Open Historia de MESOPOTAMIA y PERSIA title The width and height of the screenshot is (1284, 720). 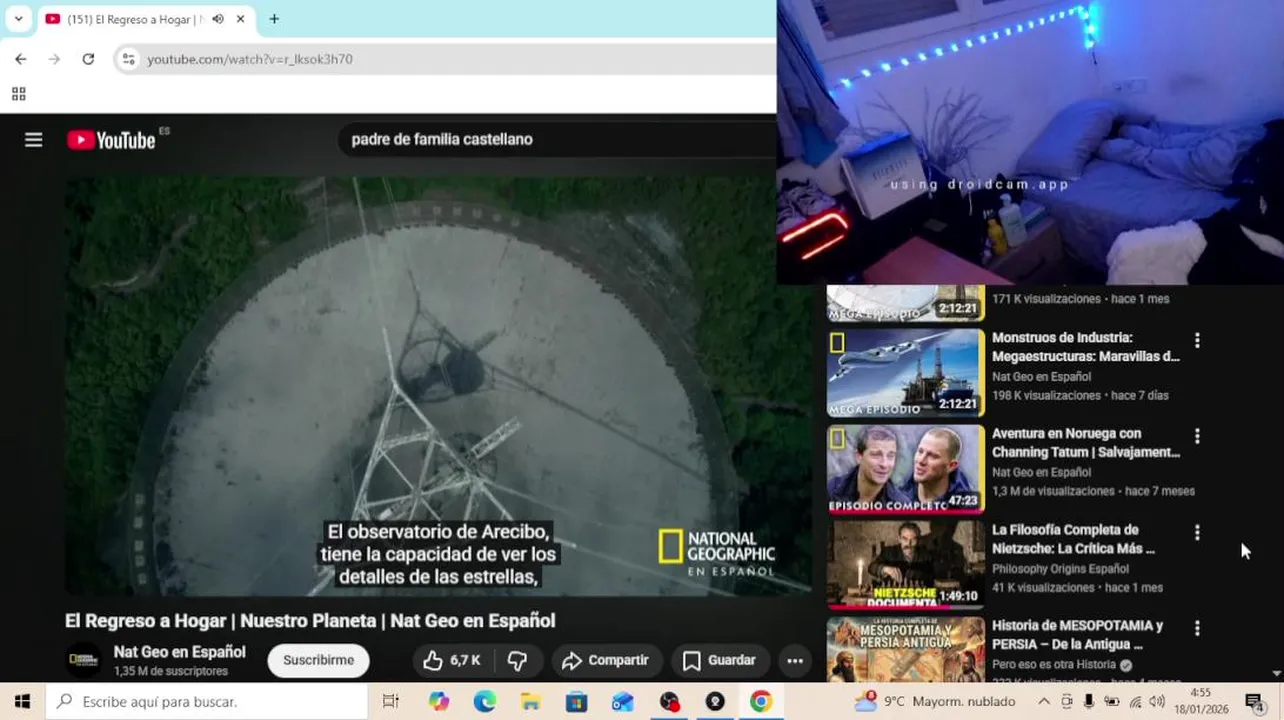(x=1077, y=635)
